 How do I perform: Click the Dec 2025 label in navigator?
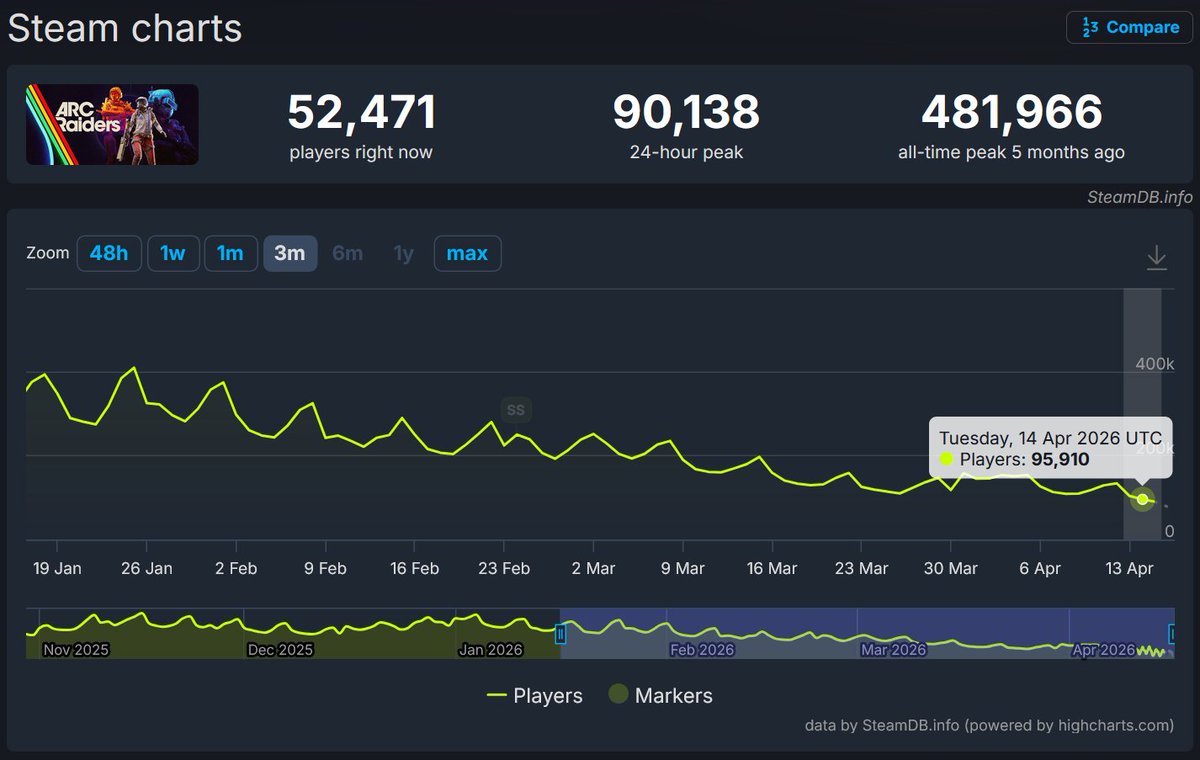(280, 650)
